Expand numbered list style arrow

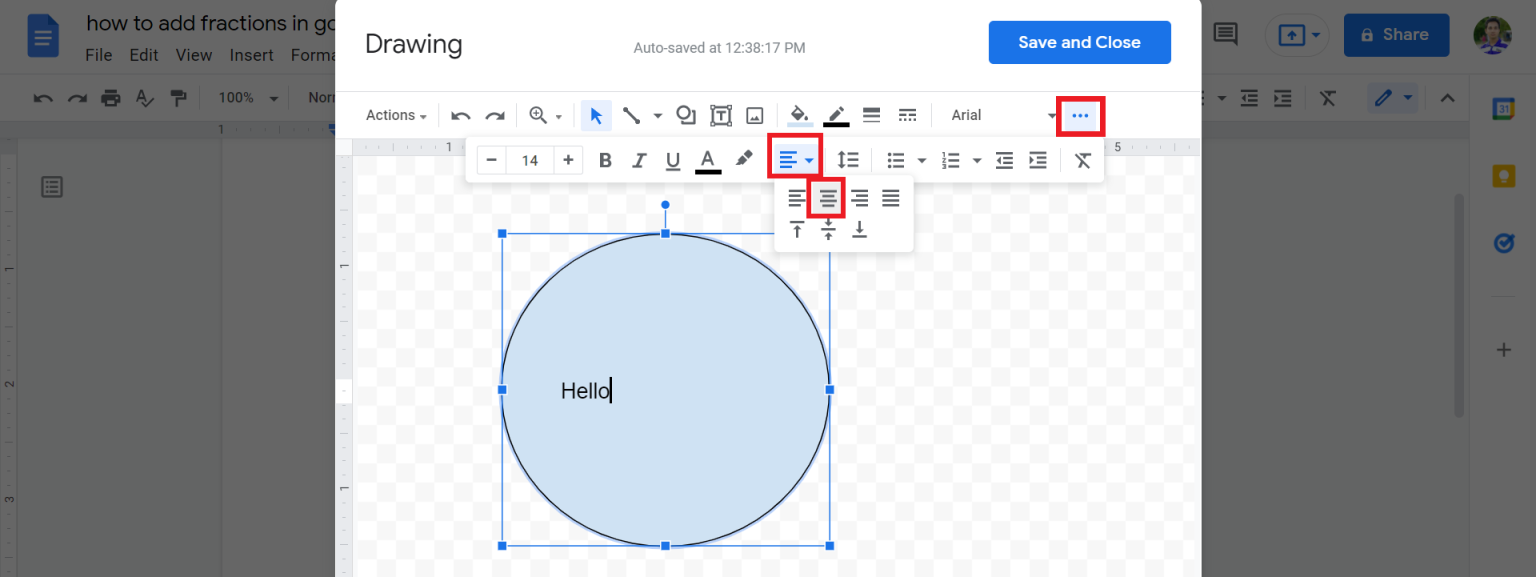point(977,160)
